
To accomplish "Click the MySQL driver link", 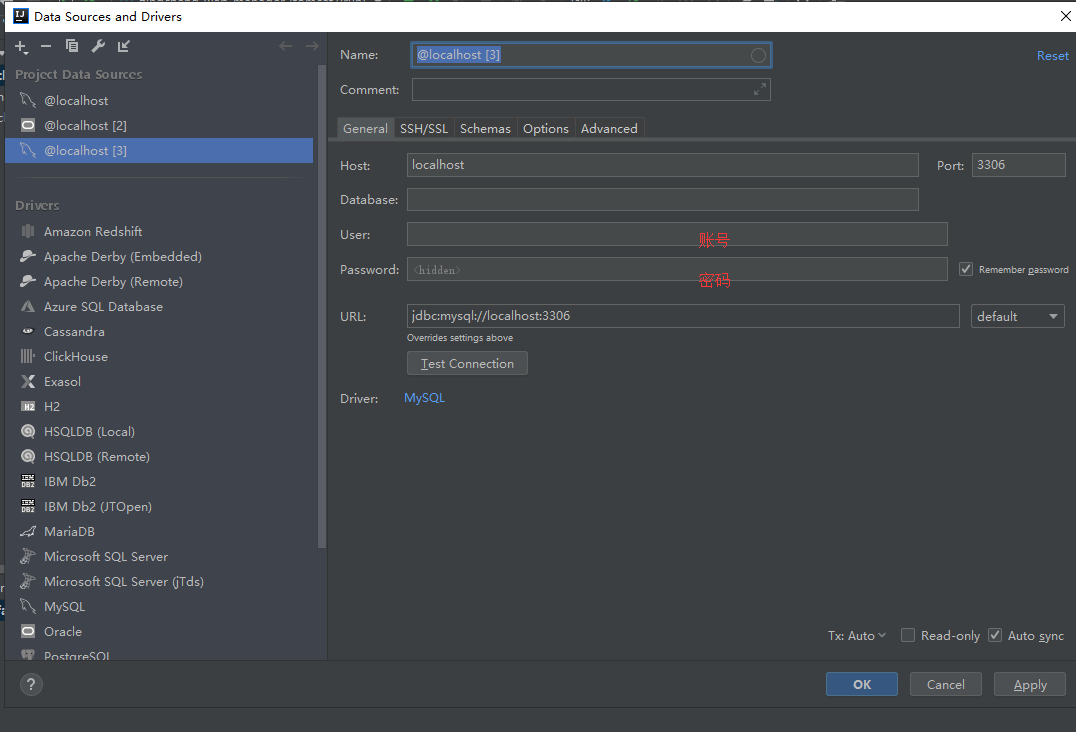I will [x=424, y=398].
